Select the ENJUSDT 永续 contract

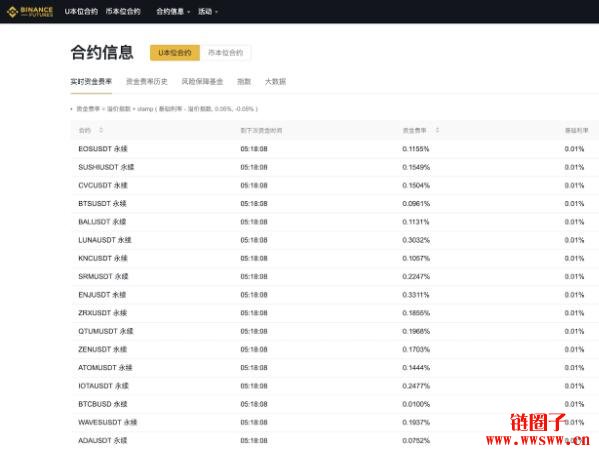(102, 295)
